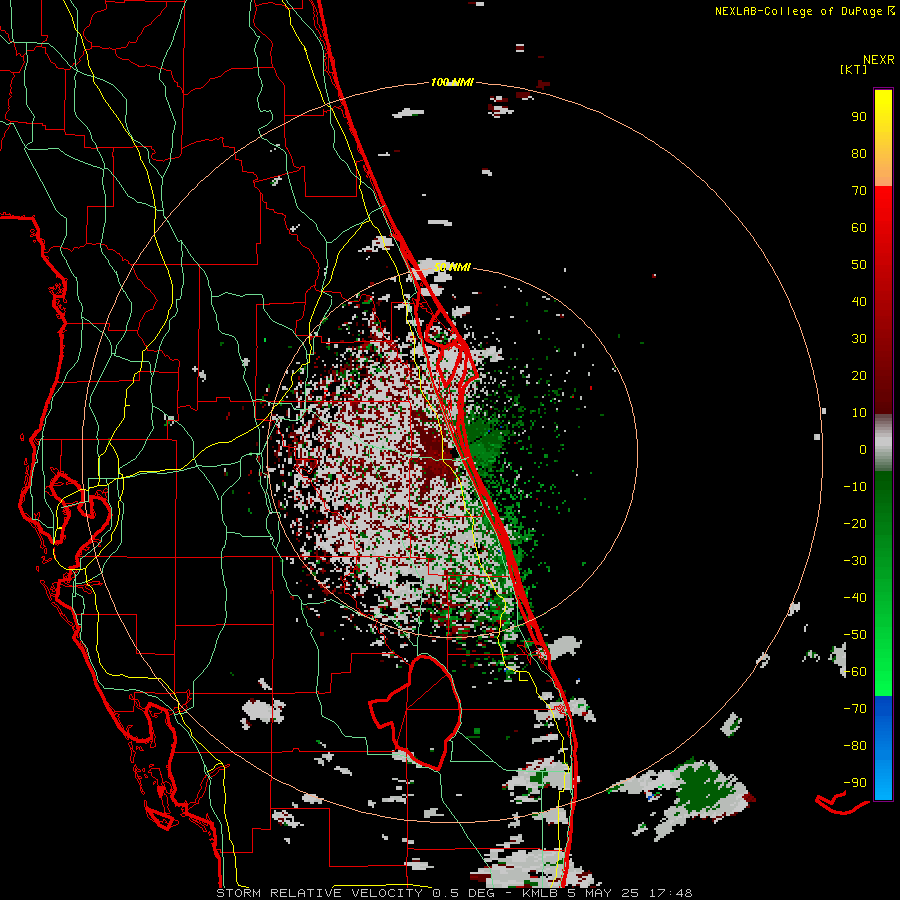Click the 50 NMI range ring label
The width and height of the screenshot is (900, 900).
[452, 267]
